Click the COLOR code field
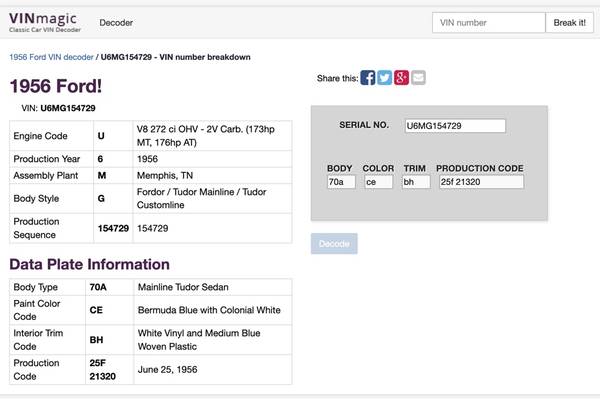Viewport: 600px width, 399px height. [x=378, y=182]
